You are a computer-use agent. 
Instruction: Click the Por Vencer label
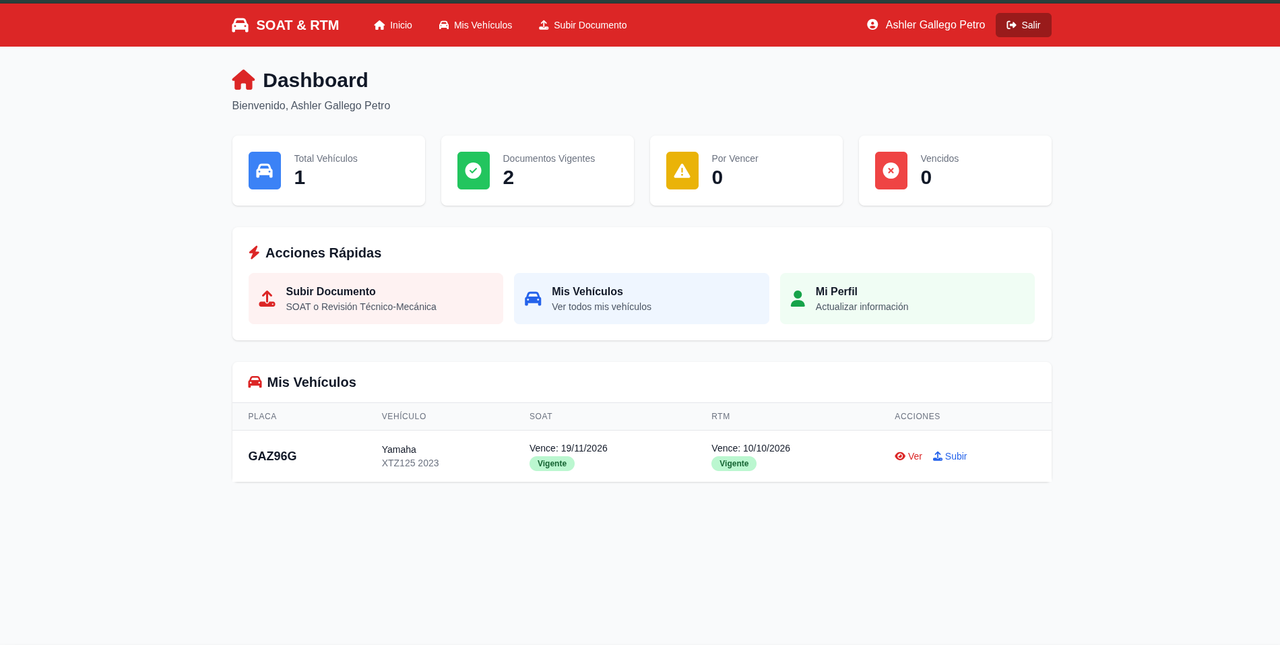click(x=735, y=158)
